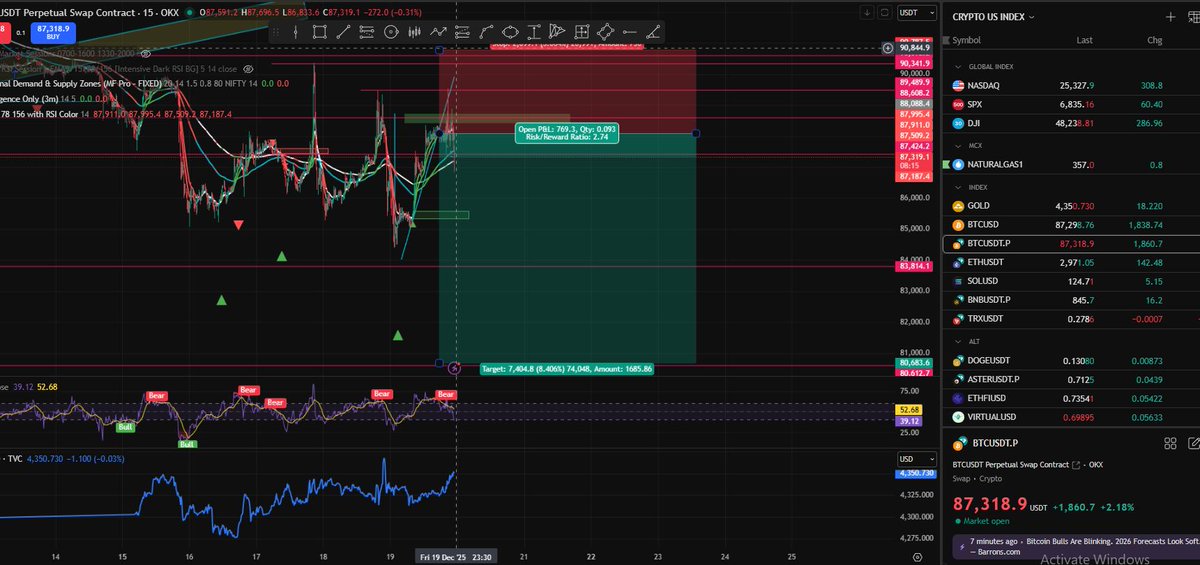Viewport: 1200px width, 565px height.
Task: Select SOLUSD row in the watchlist
Action: click(1071, 280)
